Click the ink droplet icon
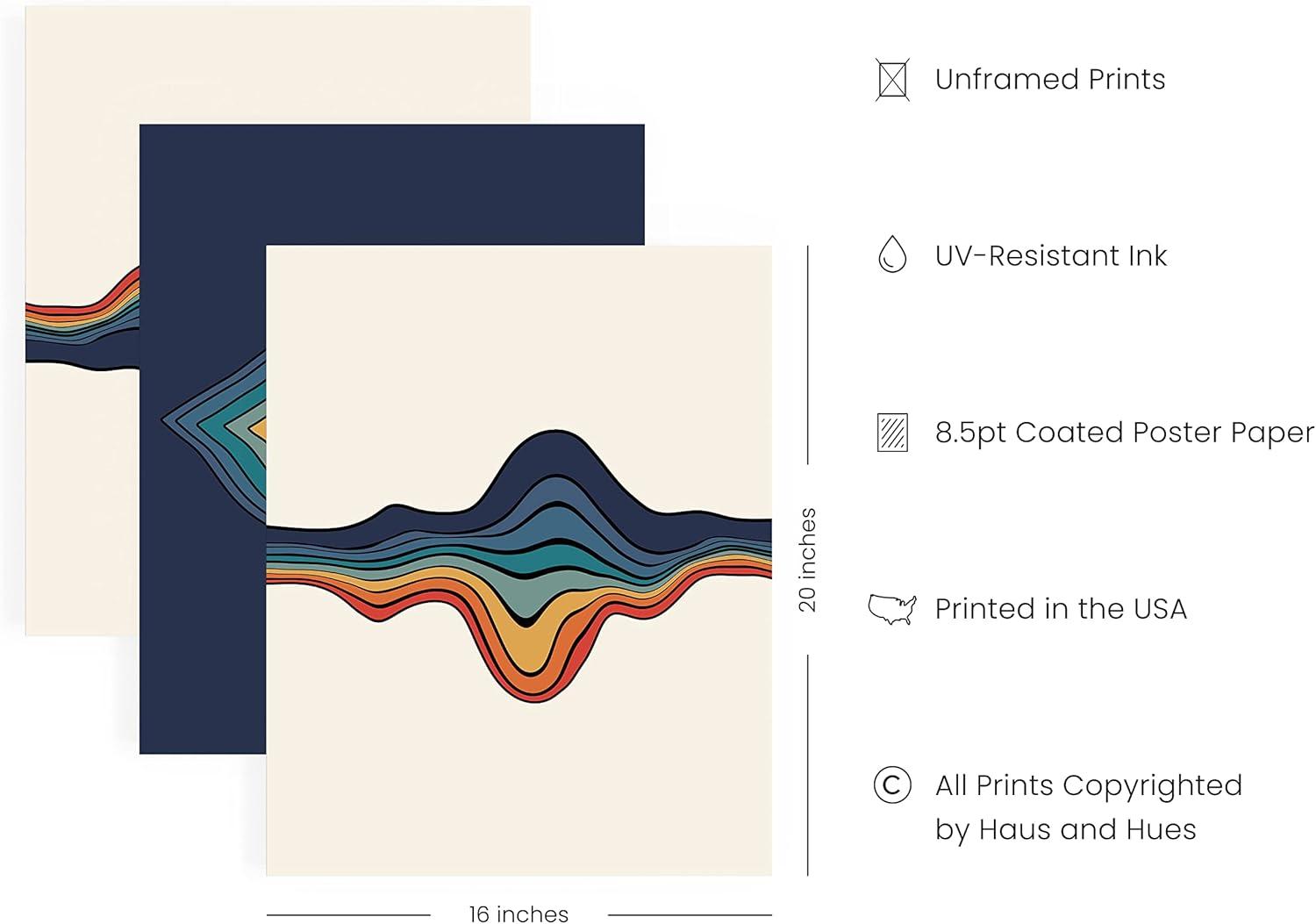The image size is (1316, 924). coord(892,255)
